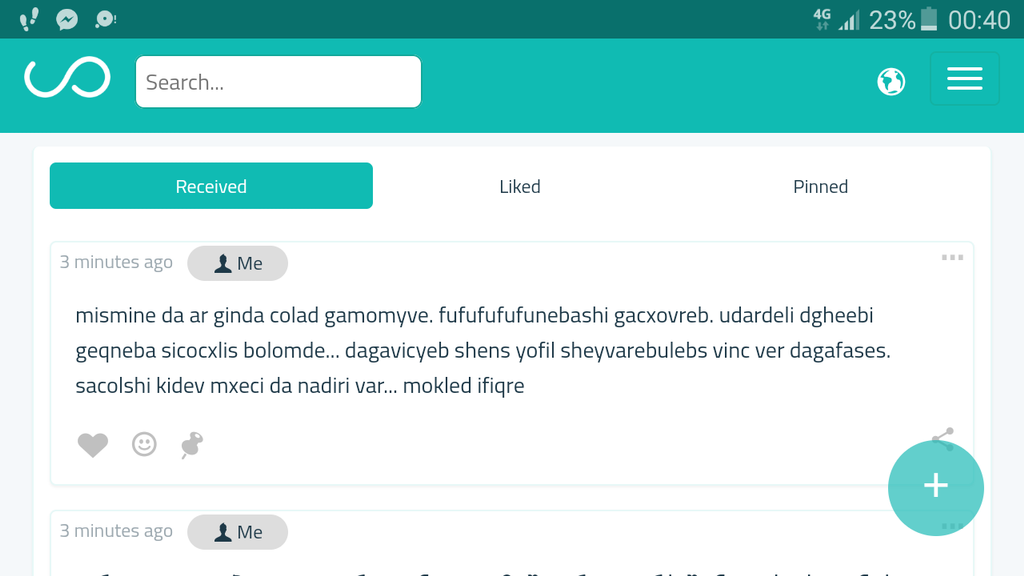Switch to the Liked tab

[x=520, y=186]
